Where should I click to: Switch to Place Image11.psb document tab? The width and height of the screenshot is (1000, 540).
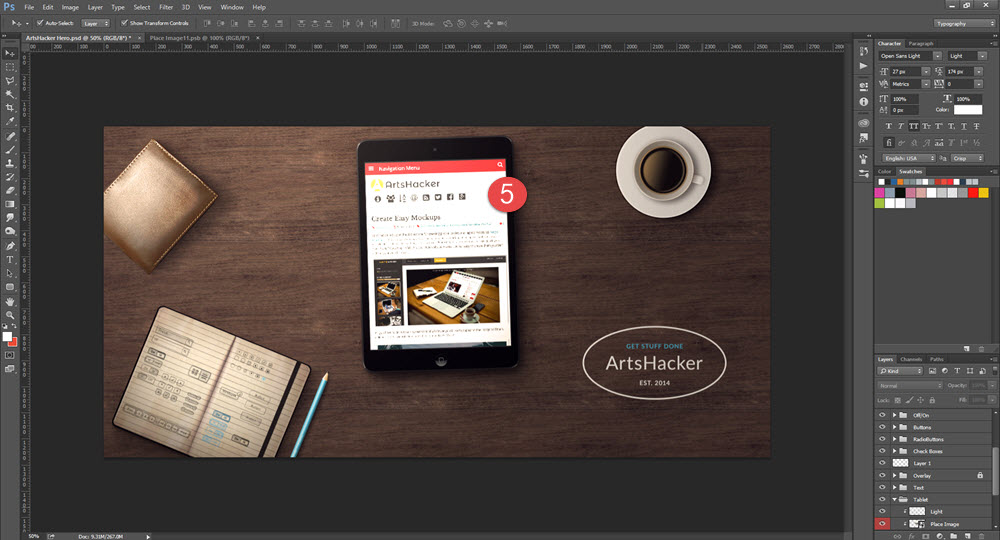point(200,38)
